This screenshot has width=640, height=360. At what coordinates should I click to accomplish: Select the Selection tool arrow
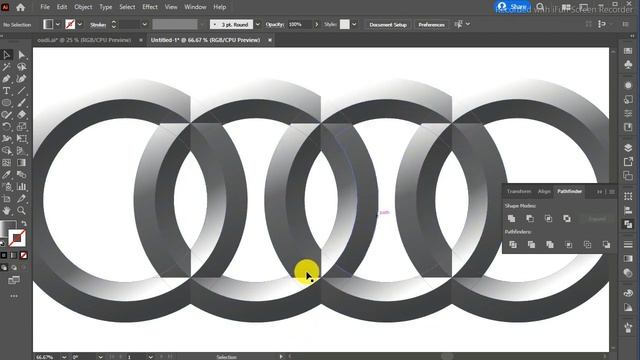pos(7,55)
